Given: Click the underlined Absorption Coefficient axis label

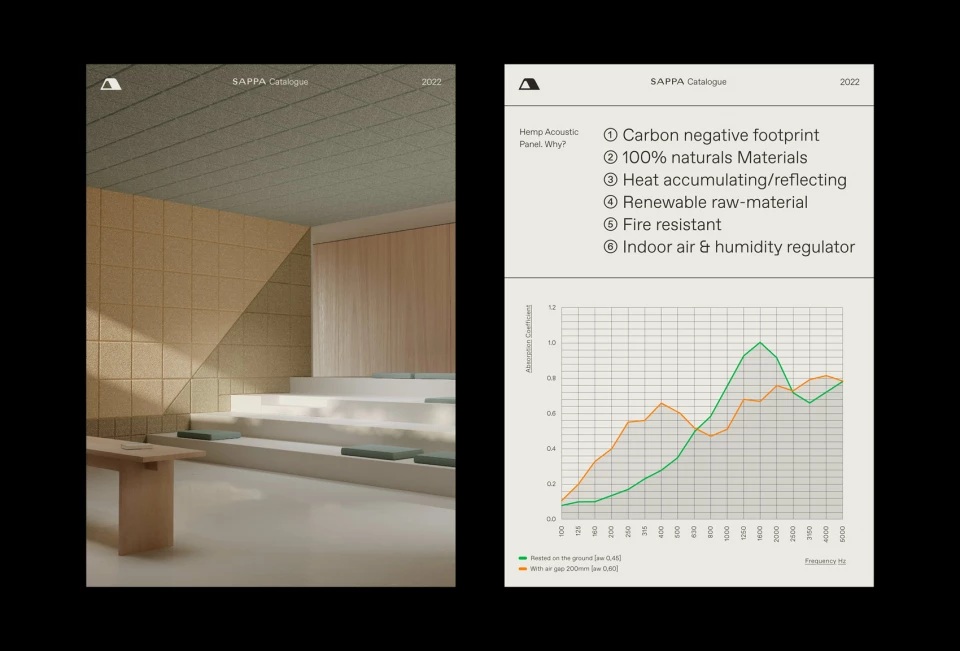Looking at the screenshot, I should pyautogui.click(x=529, y=339).
